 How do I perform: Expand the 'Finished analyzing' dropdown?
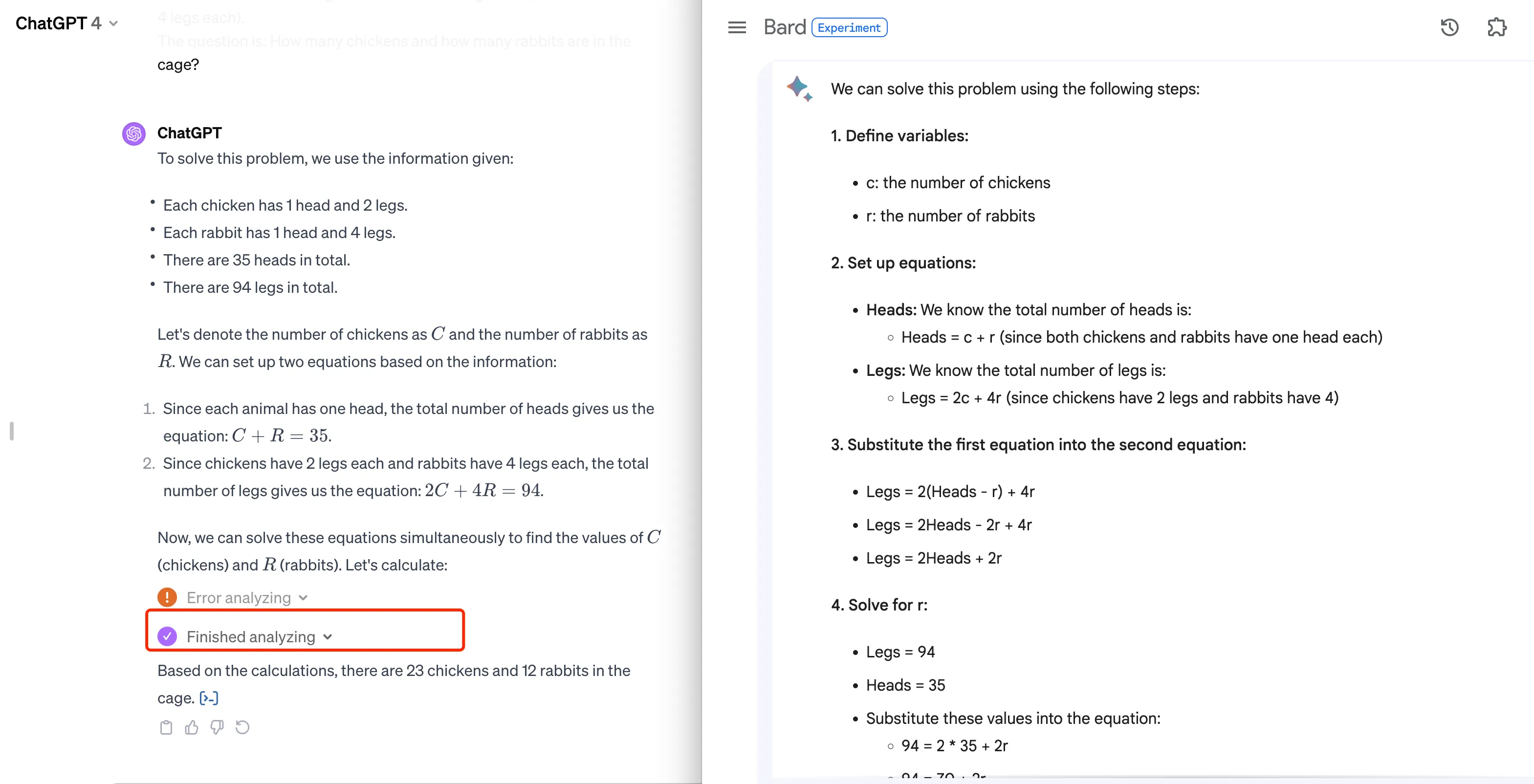328,636
